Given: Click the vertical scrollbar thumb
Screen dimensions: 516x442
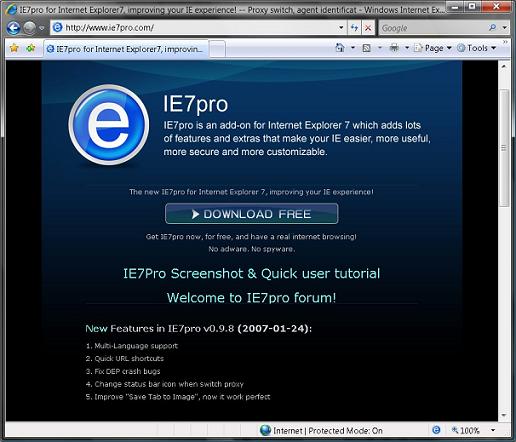Looking at the screenshot, I should [504, 148].
